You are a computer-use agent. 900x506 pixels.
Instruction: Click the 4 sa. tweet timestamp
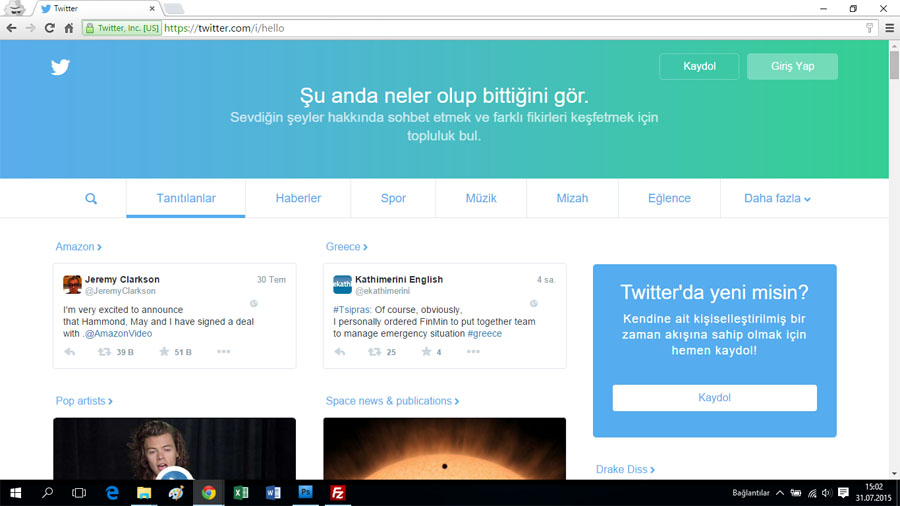[546, 280]
